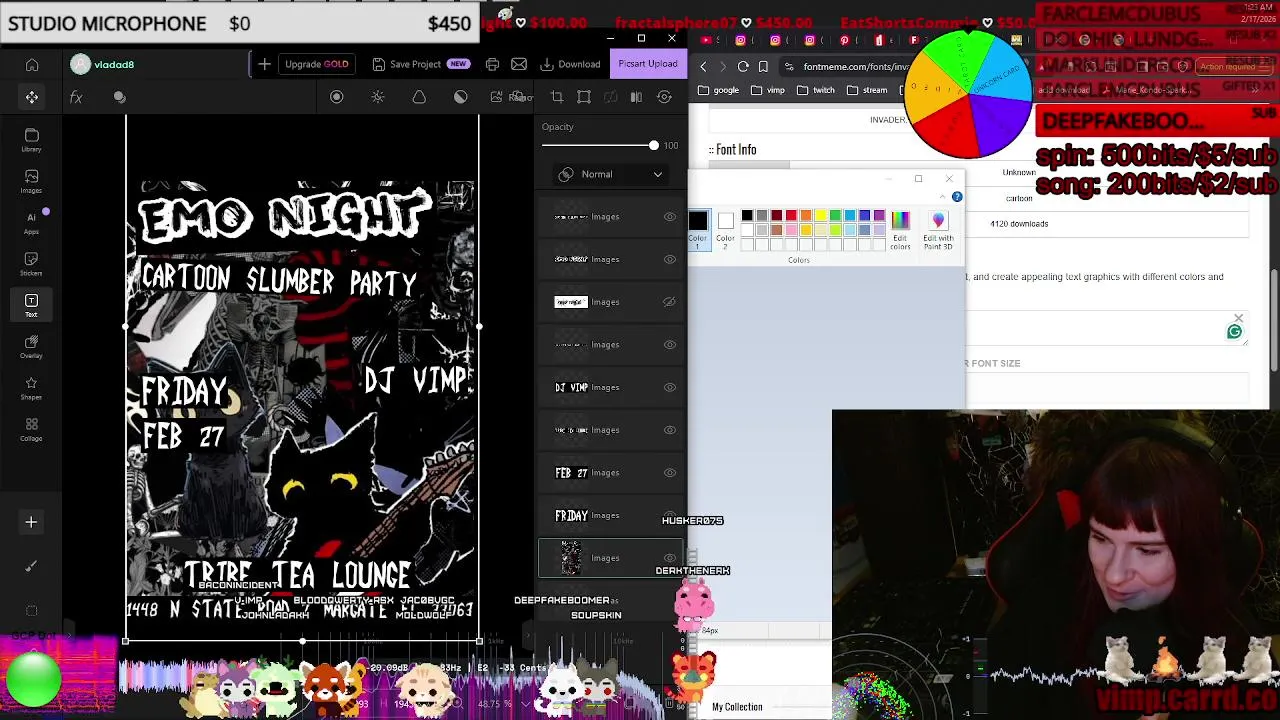Go back in the browser
1280x720 pixels.
pyautogui.click(x=703, y=66)
